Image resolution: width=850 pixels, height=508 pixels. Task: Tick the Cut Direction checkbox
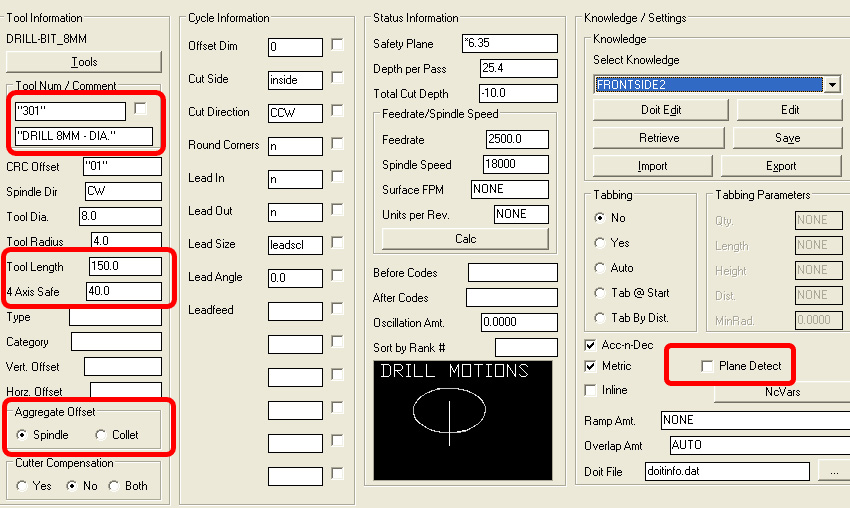tap(337, 111)
